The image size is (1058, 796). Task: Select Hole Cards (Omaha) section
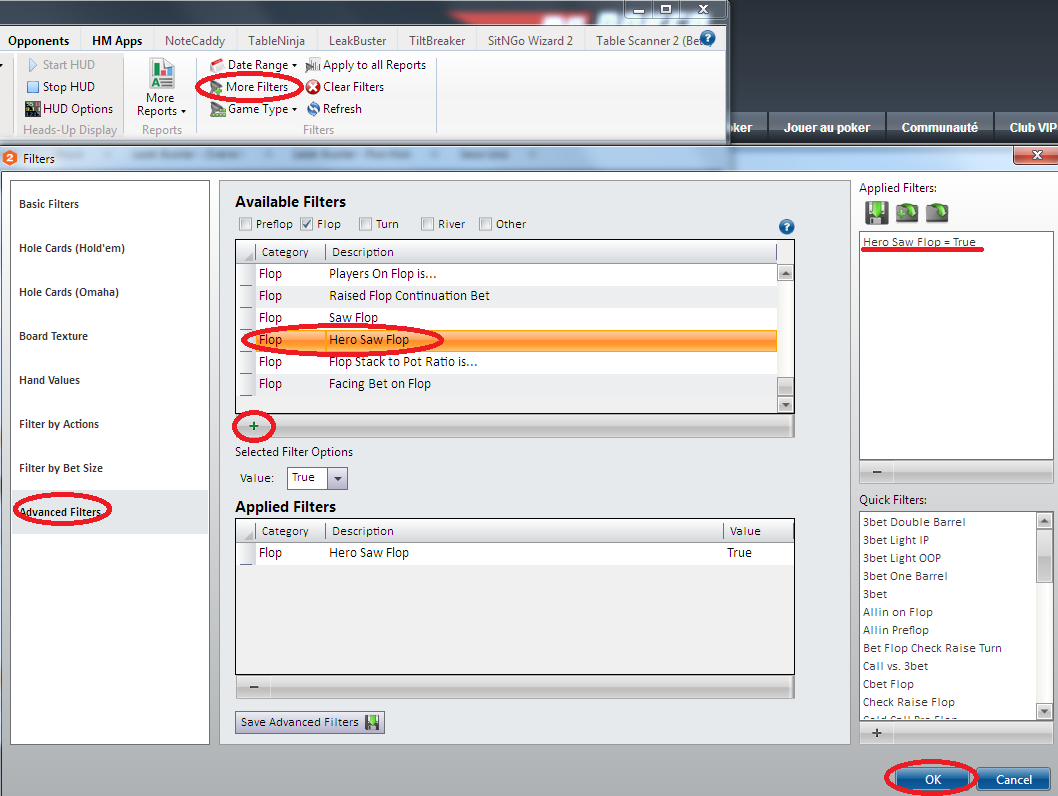109,292
